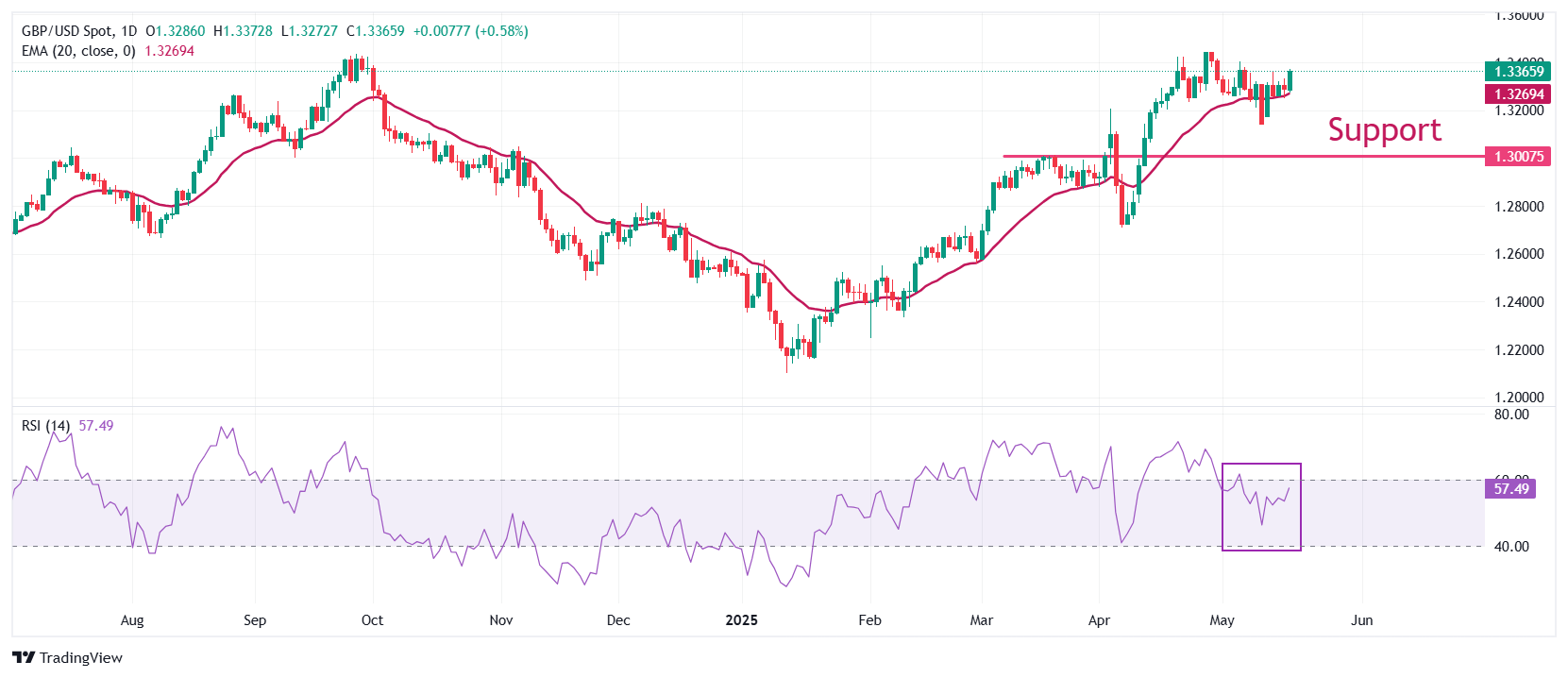Select the purple rectangle on the RSI pane
Image resolution: width=1568 pixels, height=678 pixels.
point(1261,465)
